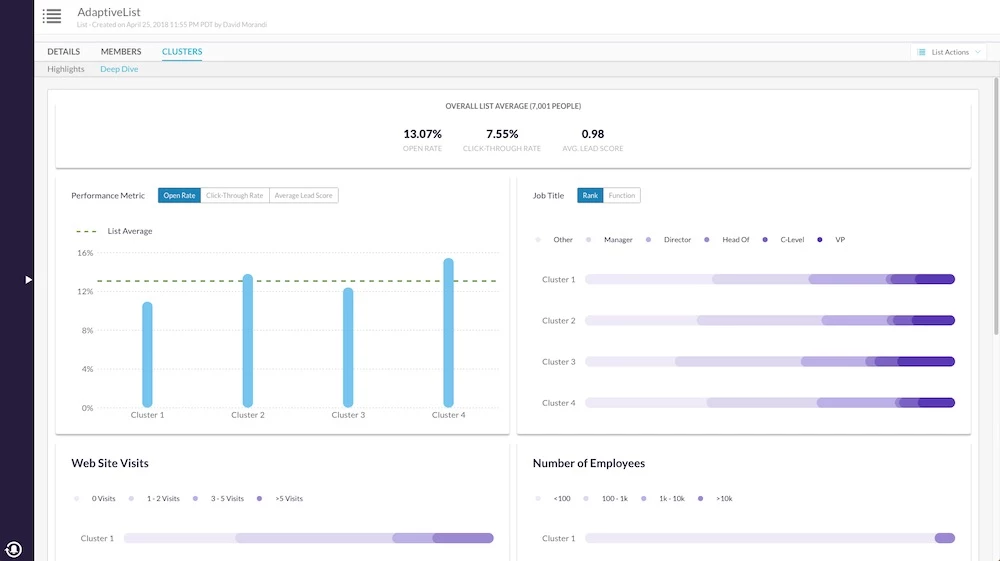
Task: Click the Manager legend dot
Action: [x=588, y=240]
